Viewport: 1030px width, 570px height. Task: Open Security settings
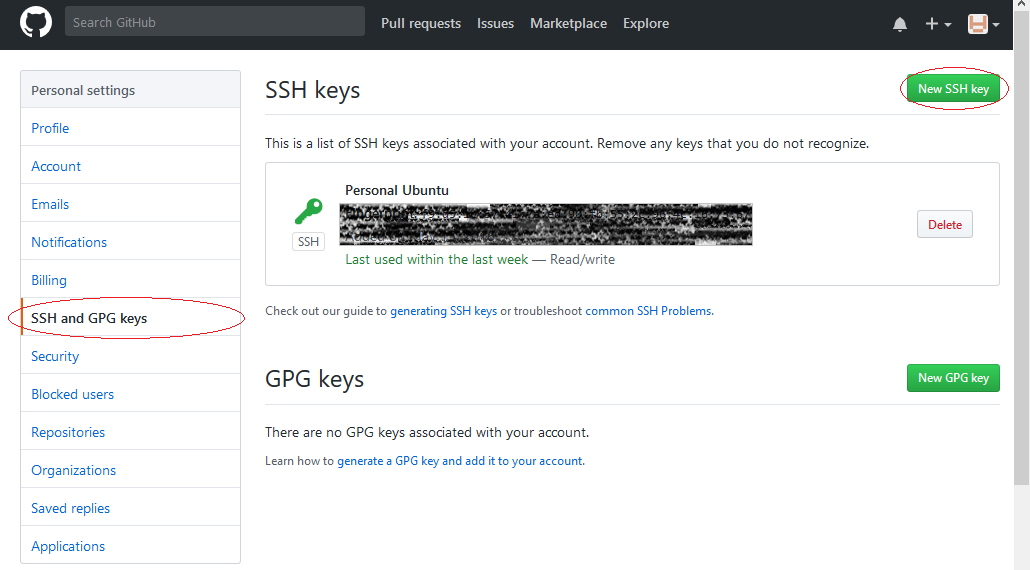click(x=131, y=356)
